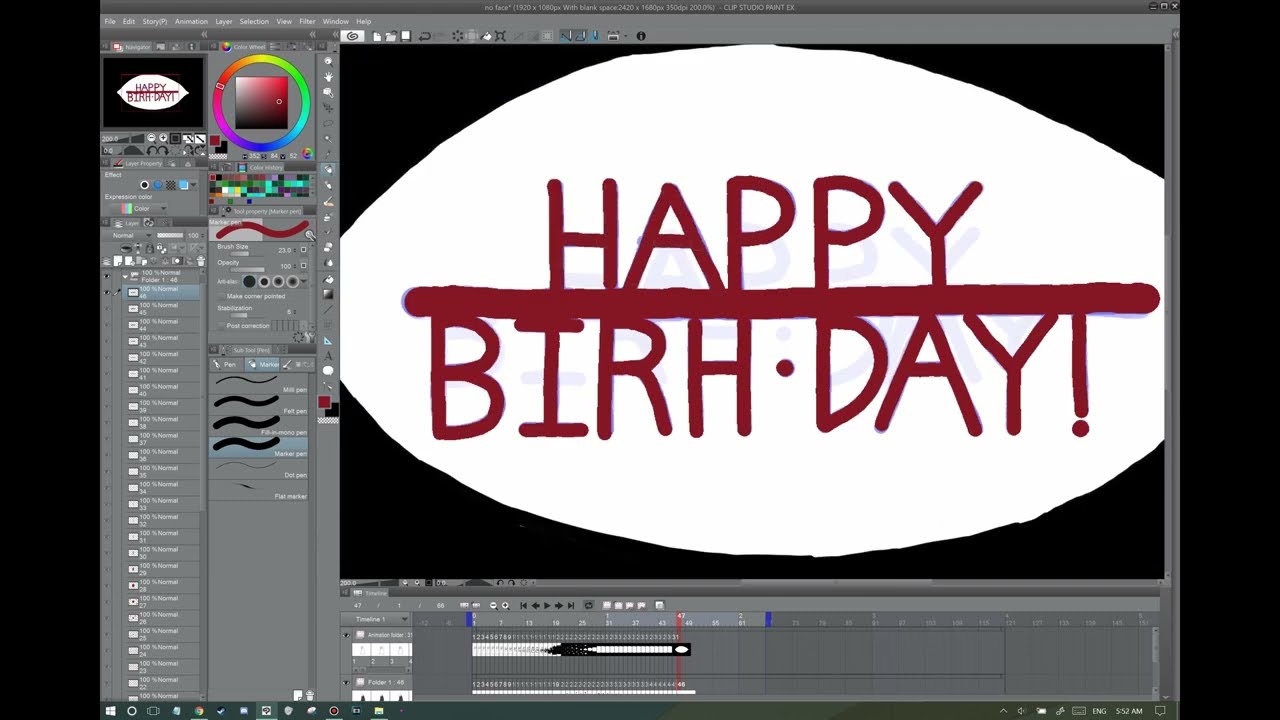Select the Flat marker sub tool
Viewport: 1280px width, 720px height.
[259, 488]
